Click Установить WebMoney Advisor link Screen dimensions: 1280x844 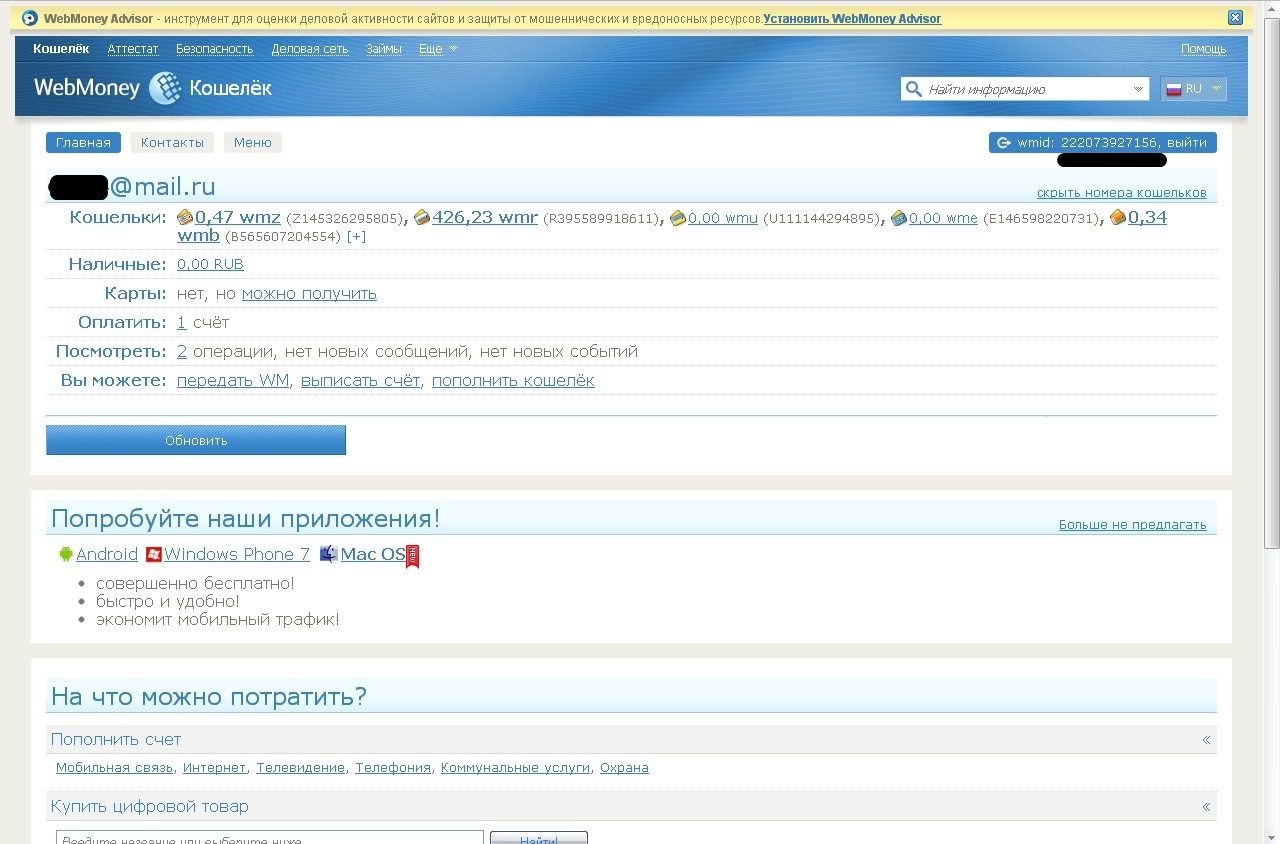(852, 19)
